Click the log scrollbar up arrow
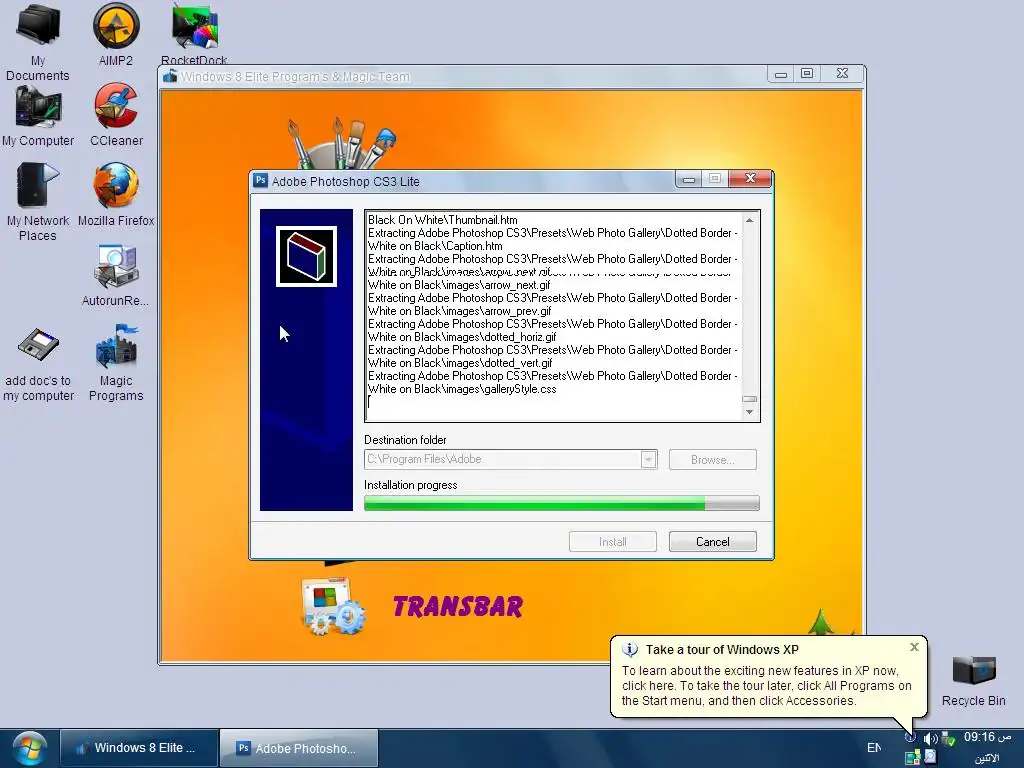The image size is (1024, 768). tap(749, 221)
